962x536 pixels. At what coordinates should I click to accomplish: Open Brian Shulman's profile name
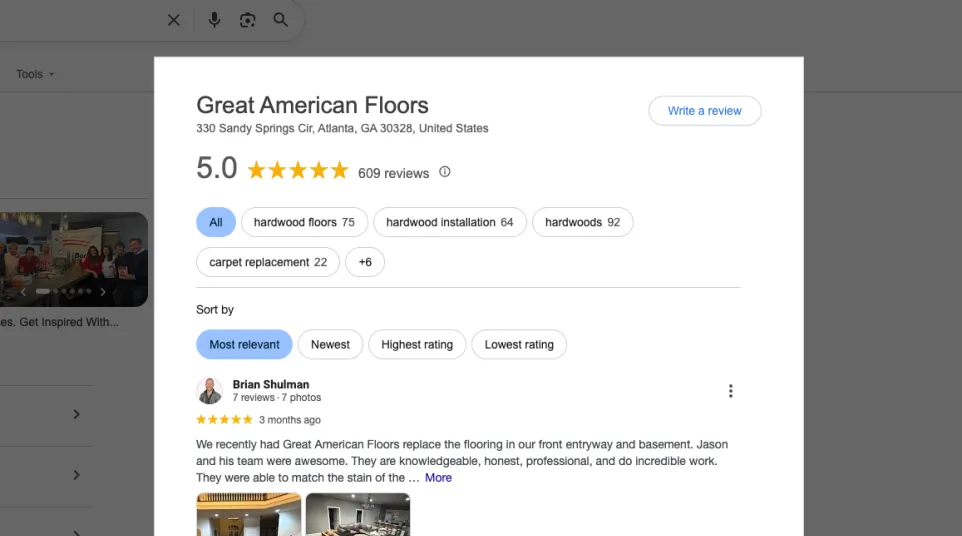pyautogui.click(x=271, y=385)
